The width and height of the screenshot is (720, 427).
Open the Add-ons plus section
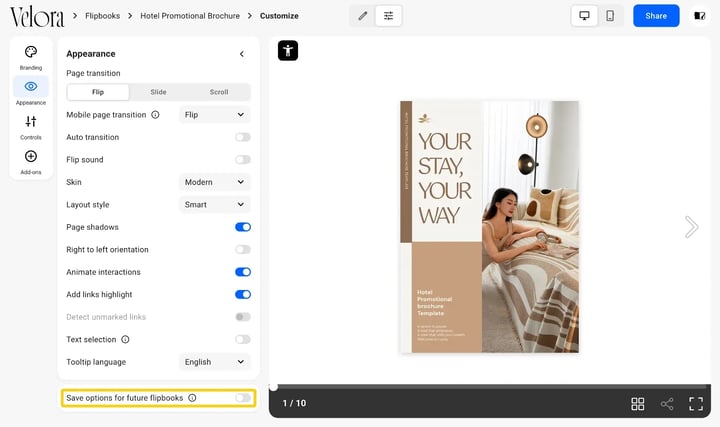click(x=31, y=162)
